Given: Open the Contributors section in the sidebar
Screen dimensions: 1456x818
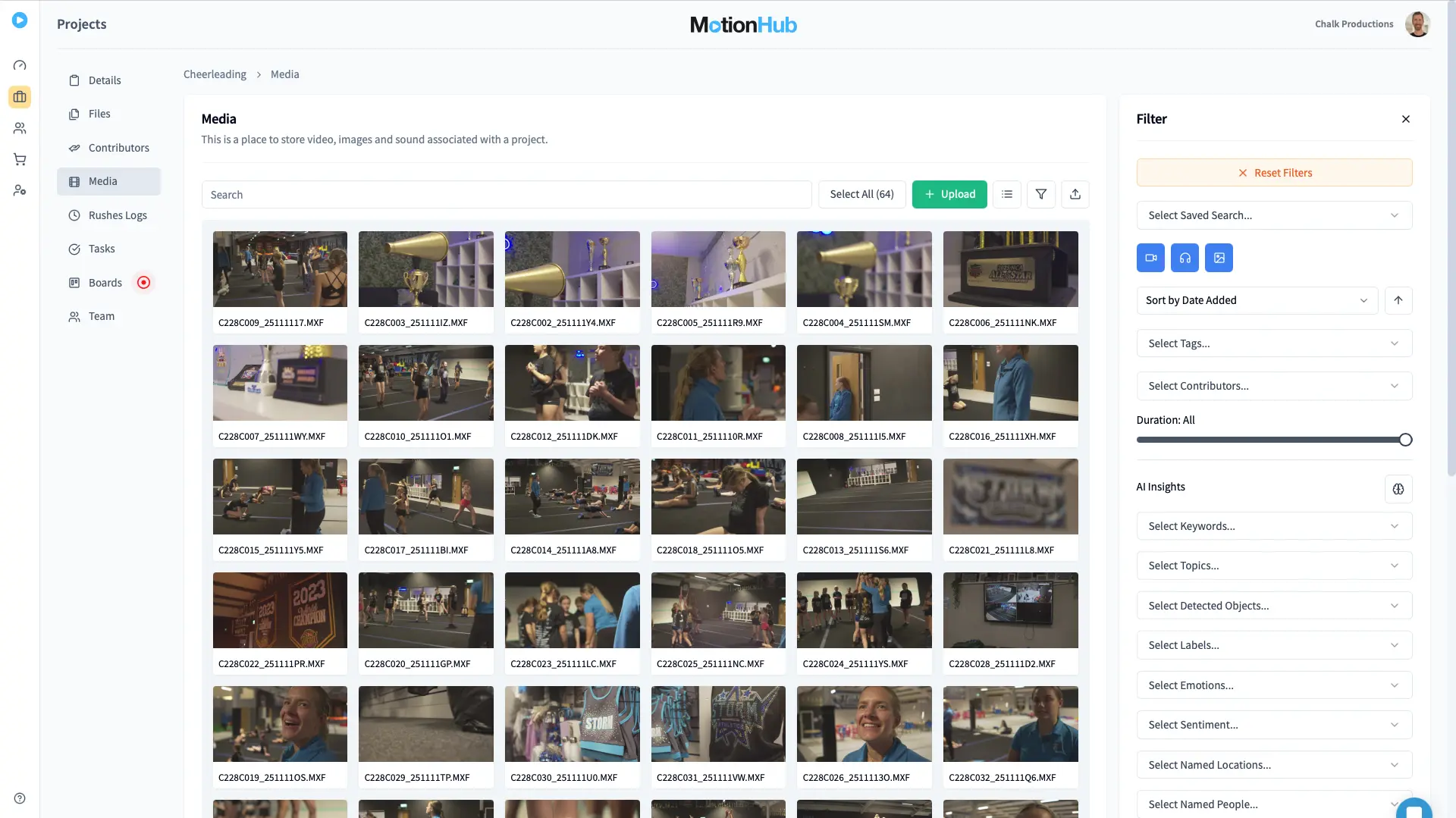Looking at the screenshot, I should [x=118, y=148].
